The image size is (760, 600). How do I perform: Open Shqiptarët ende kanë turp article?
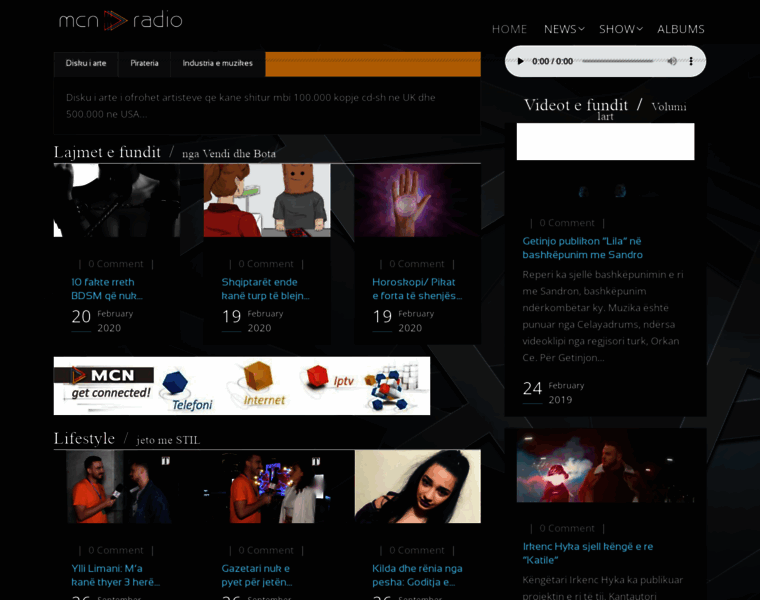pos(265,289)
